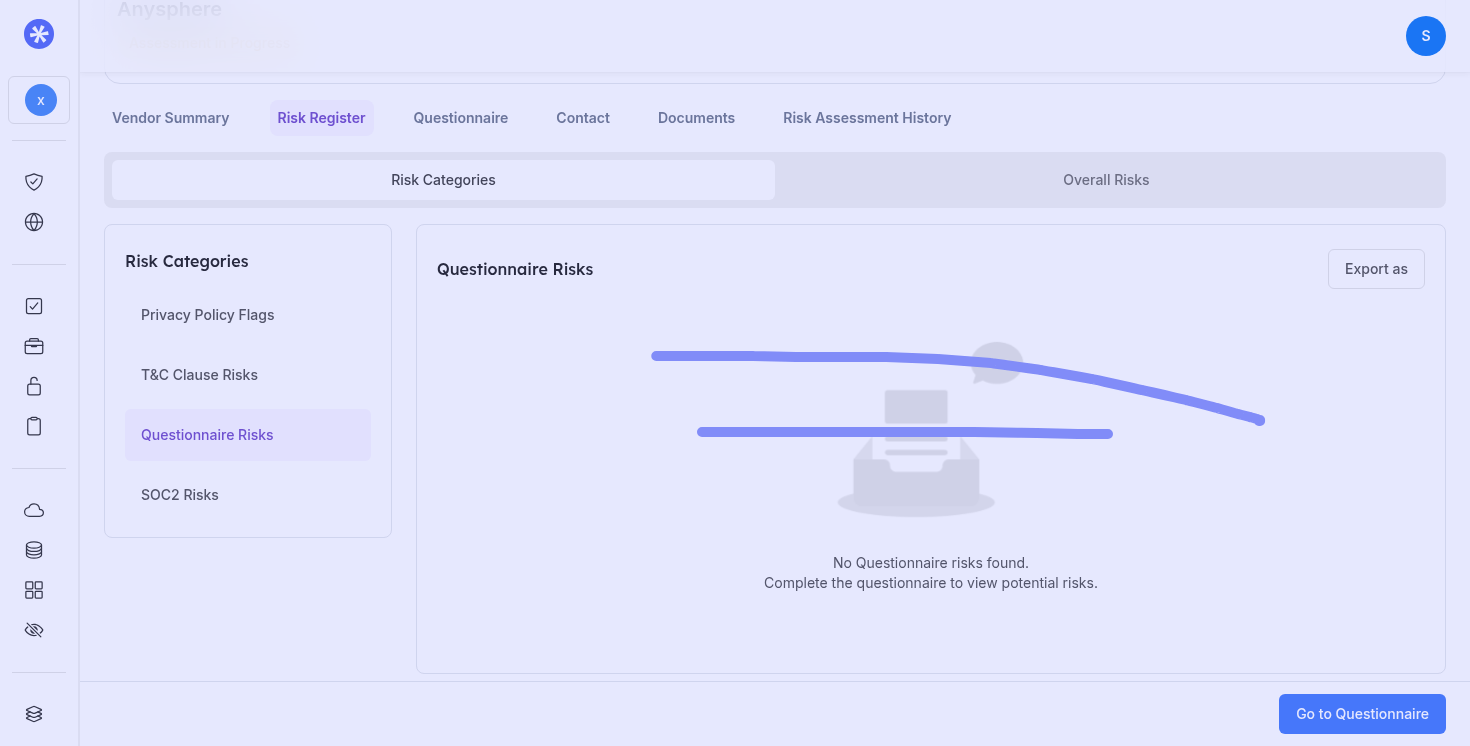
Task: Click the globe icon in sidebar
Action: coord(34,222)
